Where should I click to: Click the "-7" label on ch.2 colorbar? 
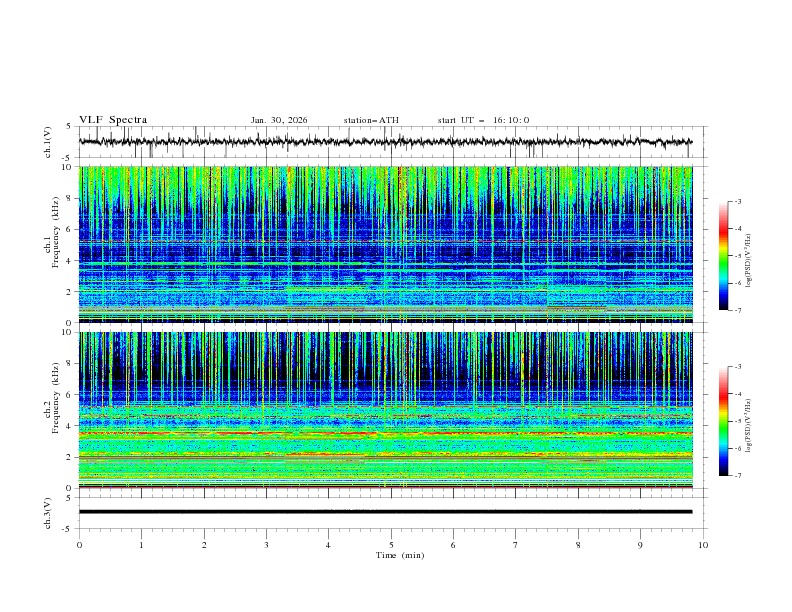pos(738,475)
